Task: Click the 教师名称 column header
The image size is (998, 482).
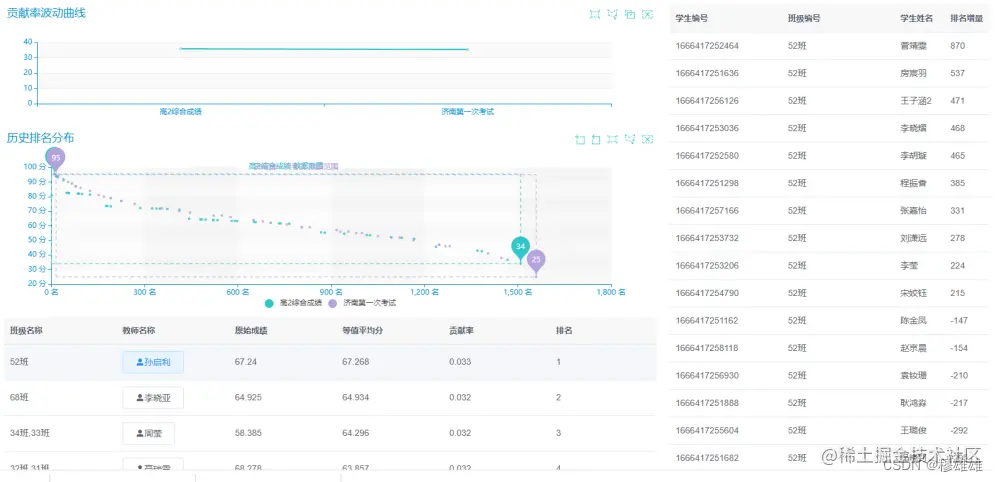Action: 139,330
